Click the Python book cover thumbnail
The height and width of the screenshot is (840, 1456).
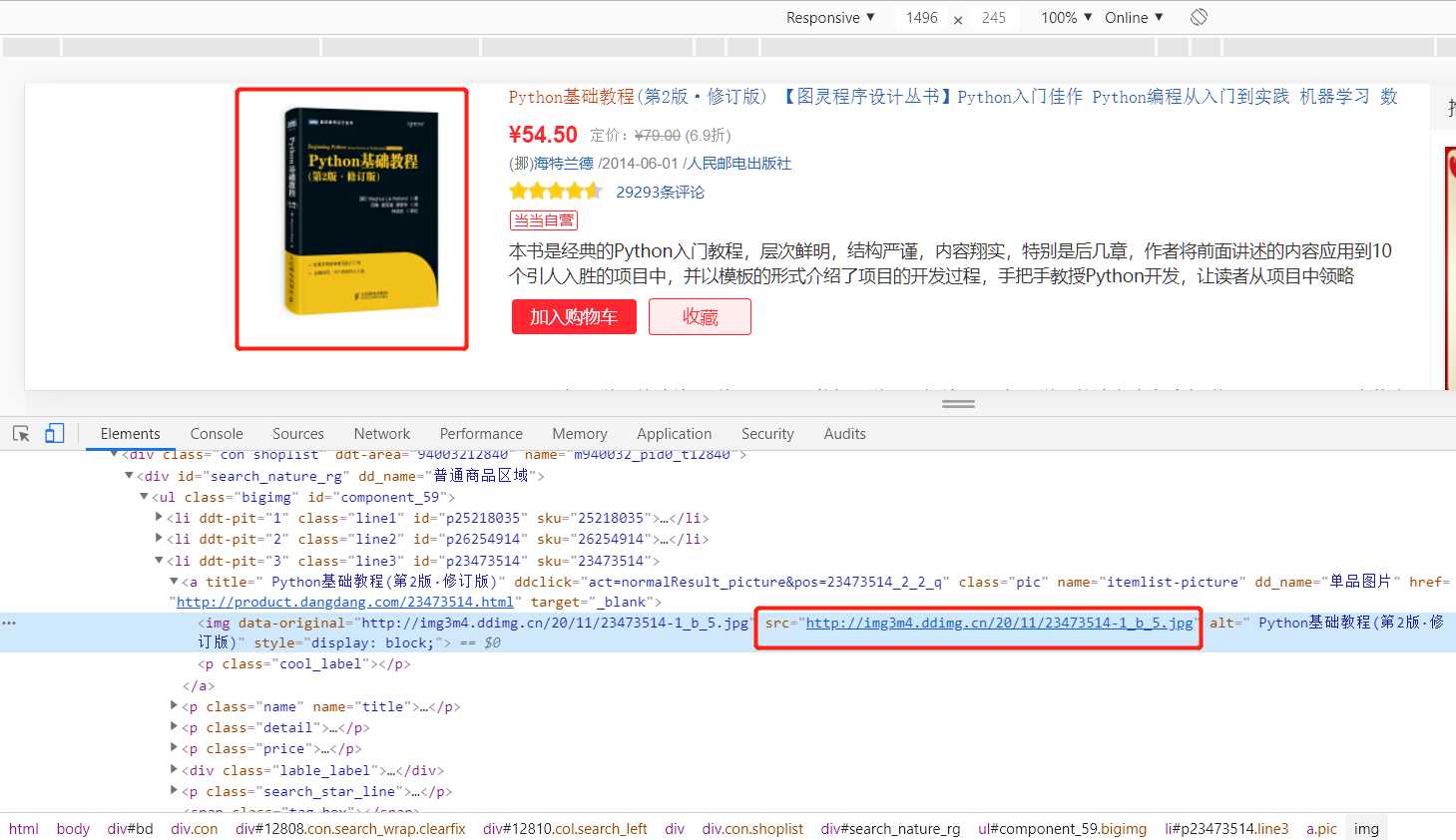coord(351,218)
